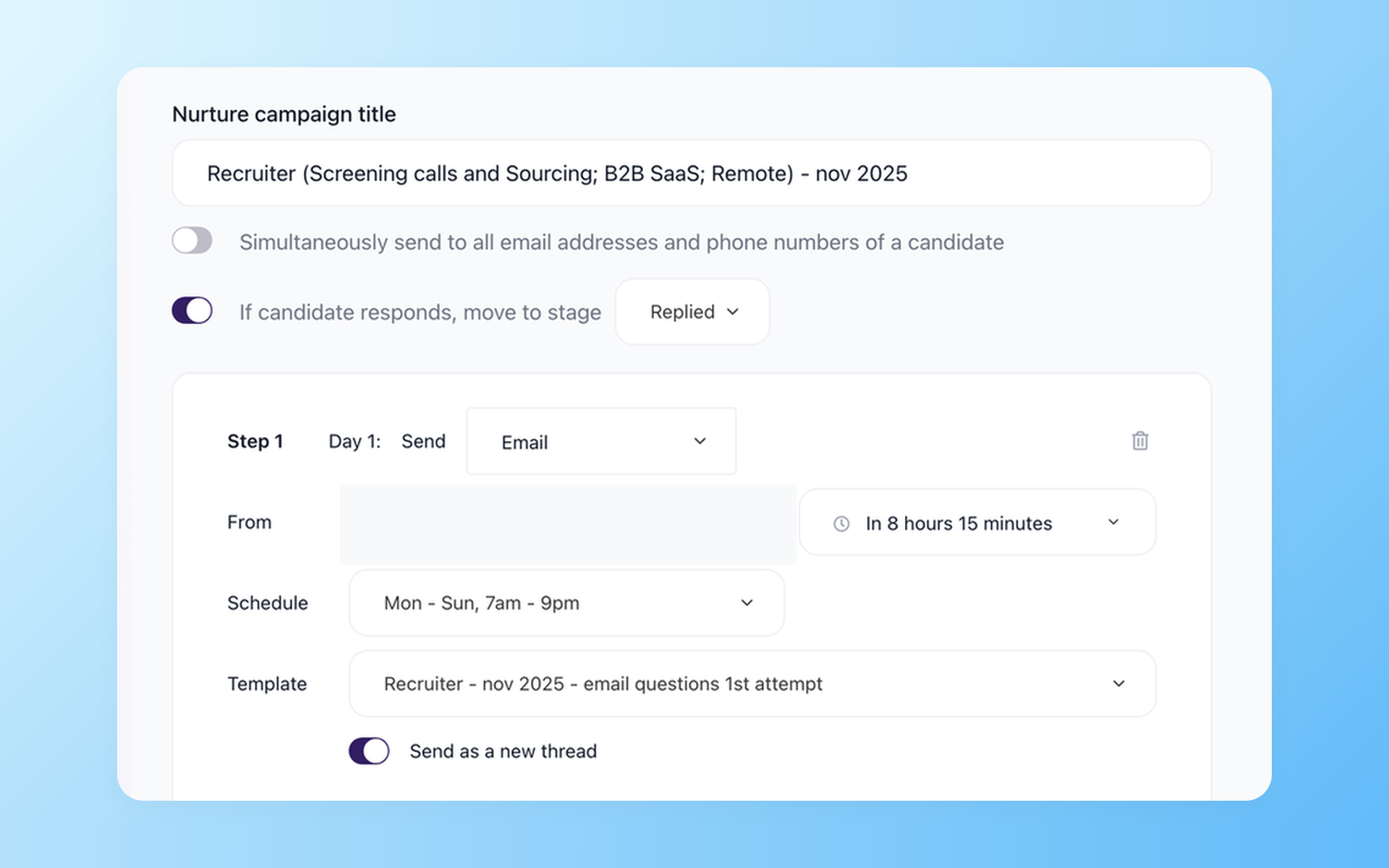Delete Step 1 with the trash icon
This screenshot has width=1389, height=868.
click(1140, 441)
